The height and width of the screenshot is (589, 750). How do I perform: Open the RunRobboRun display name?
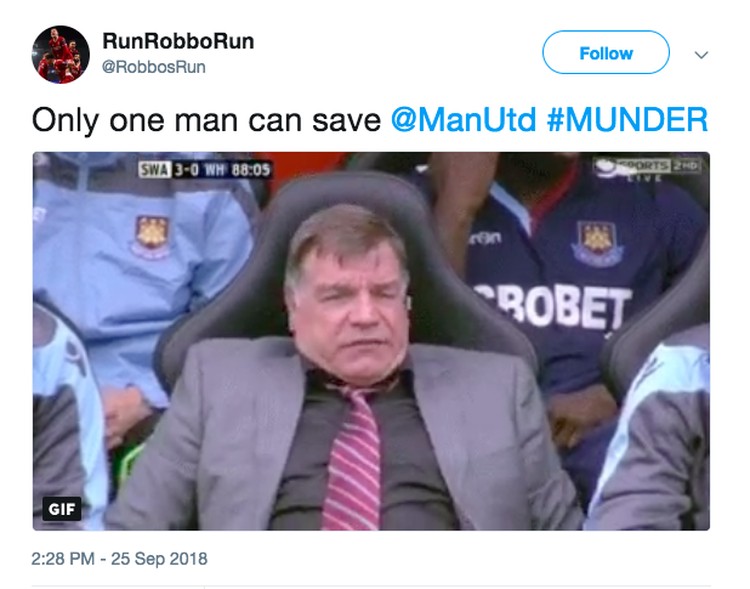[x=178, y=41]
